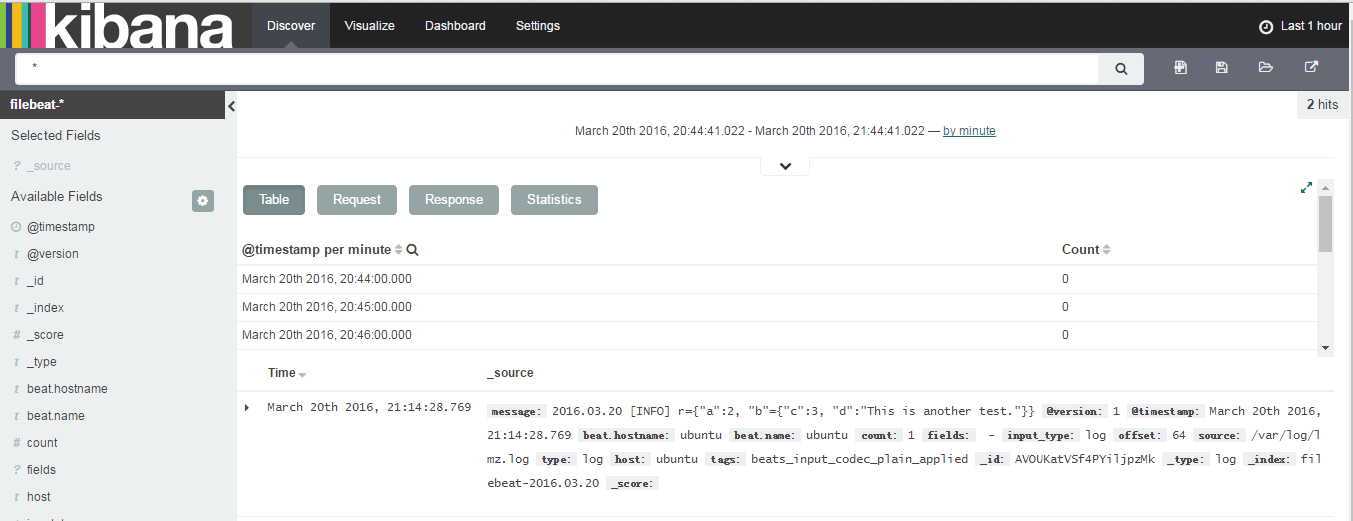Image resolution: width=1353 pixels, height=521 pixels.
Task: Sort the Time column arrow
Action: coord(302,374)
